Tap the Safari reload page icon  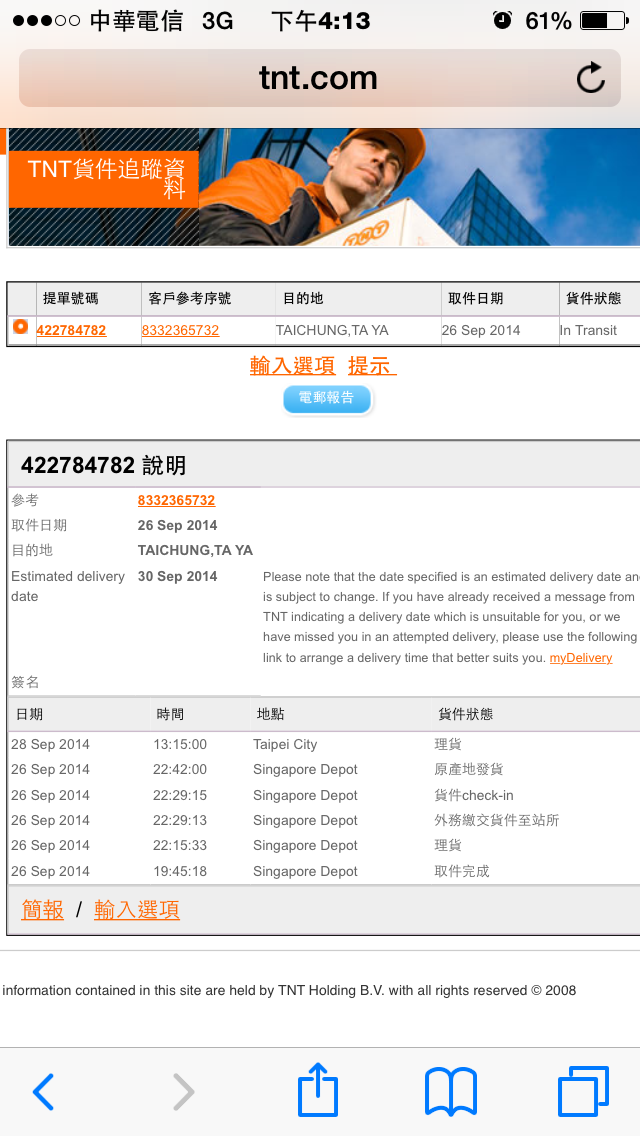coord(591,78)
